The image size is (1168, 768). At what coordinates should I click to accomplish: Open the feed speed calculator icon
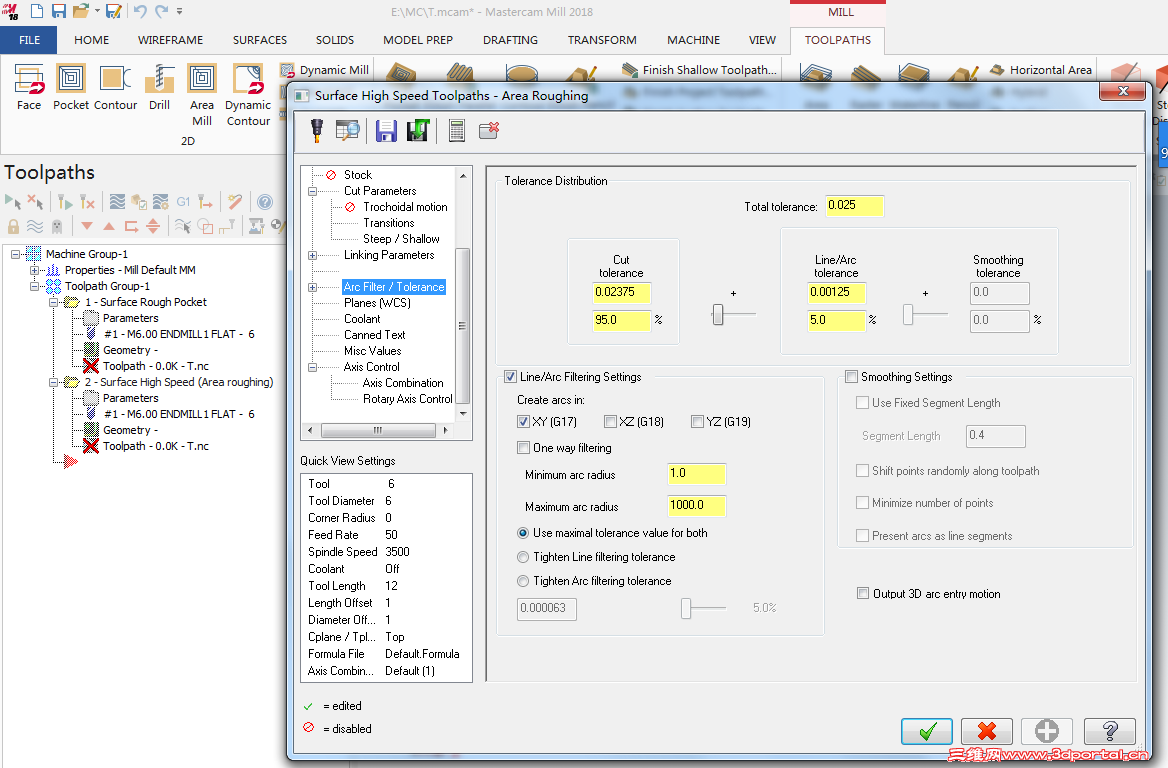(x=457, y=130)
